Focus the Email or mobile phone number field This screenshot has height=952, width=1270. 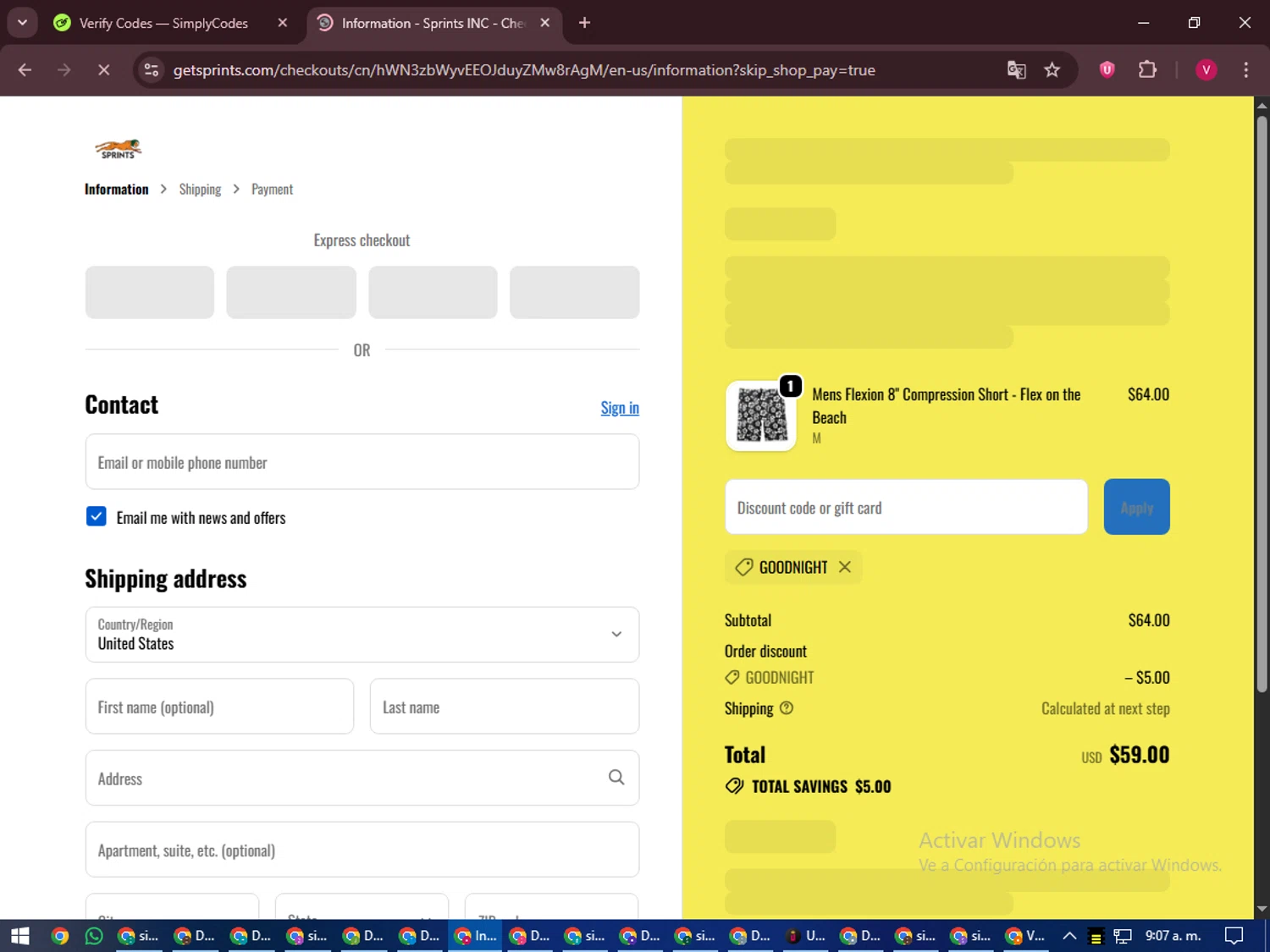pos(362,462)
